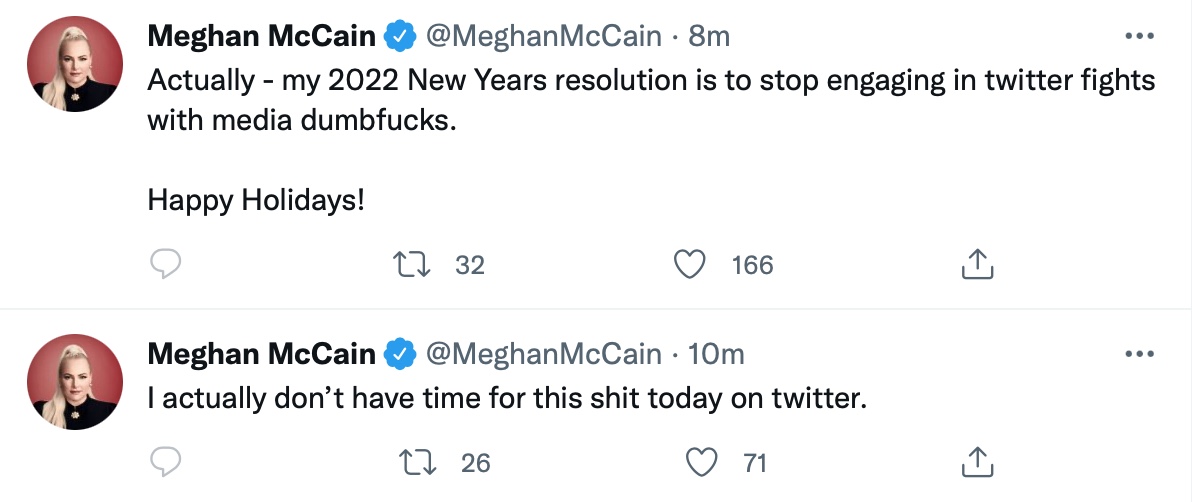Screen dimensions: 1192x502
Task: Share the New Years resolution tweet
Action: pyautogui.click(x=975, y=264)
